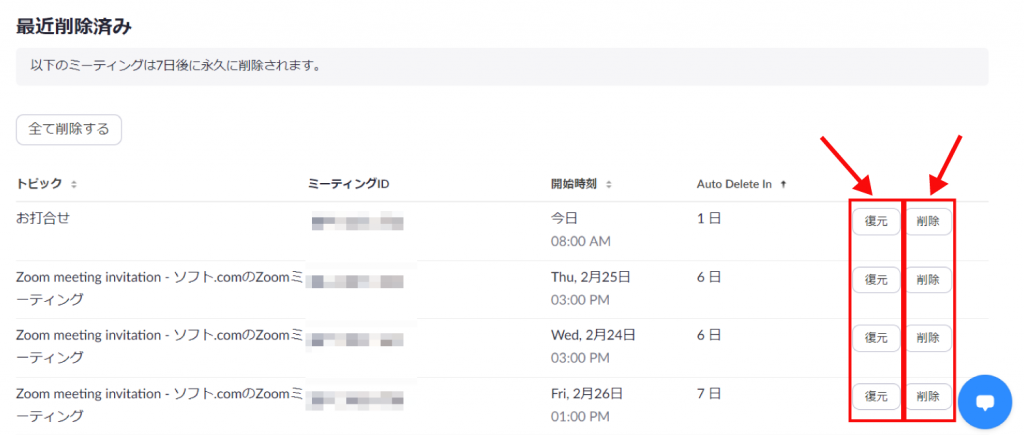Image resolution: width=1024 pixels, height=435 pixels.
Task: Restore the Fri 2月26日 meeting
Action: point(876,396)
